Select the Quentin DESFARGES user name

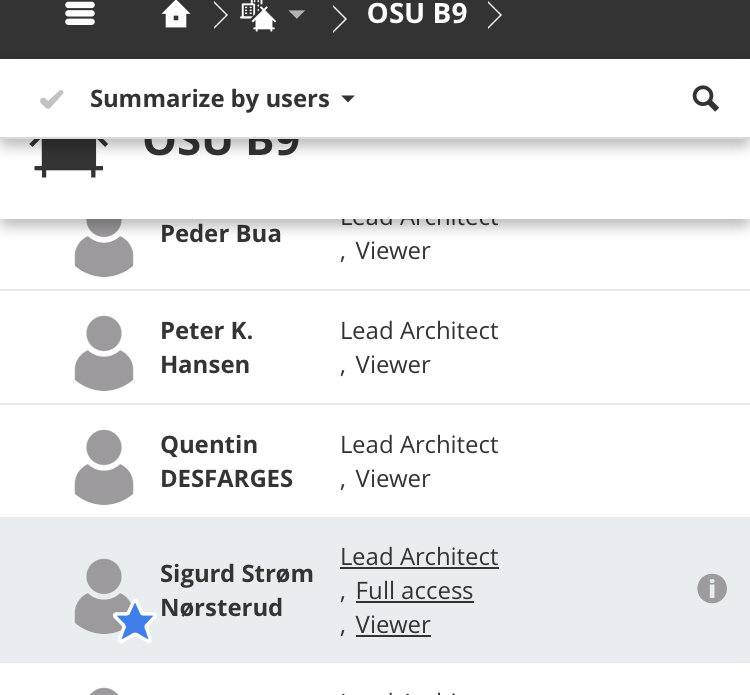click(226, 461)
